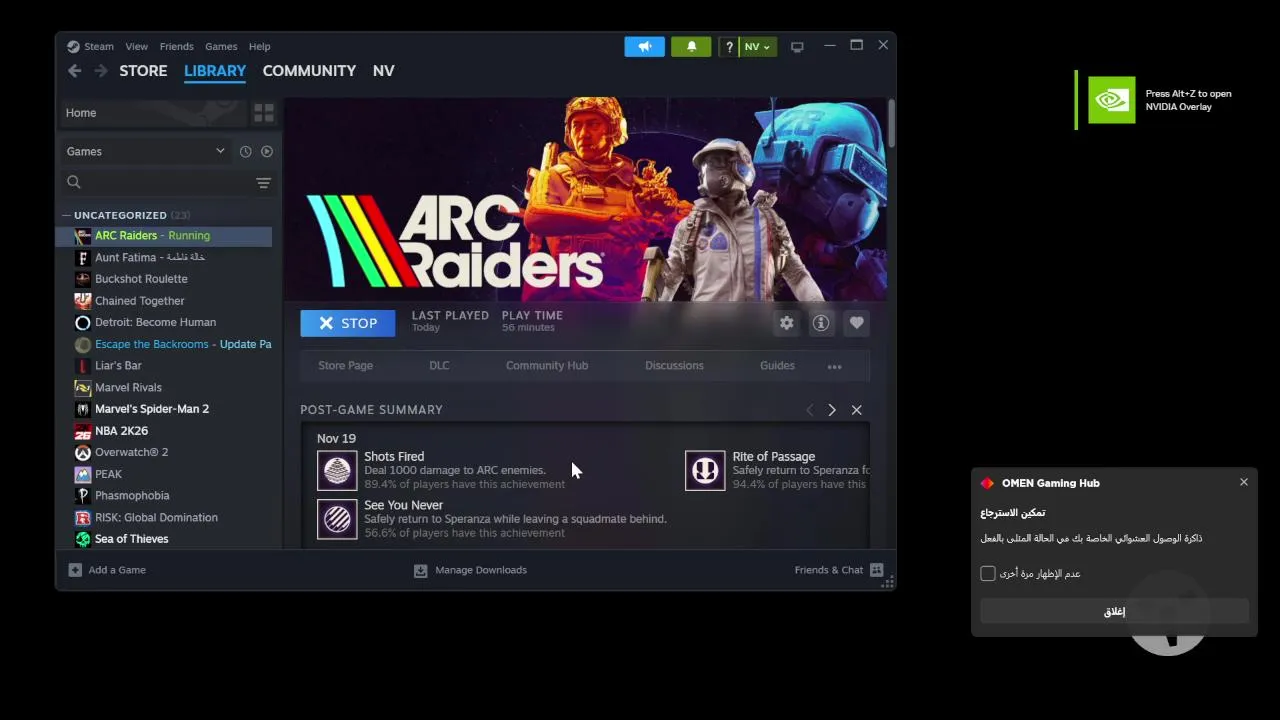Open the Discussions link

pyautogui.click(x=674, y=366)
